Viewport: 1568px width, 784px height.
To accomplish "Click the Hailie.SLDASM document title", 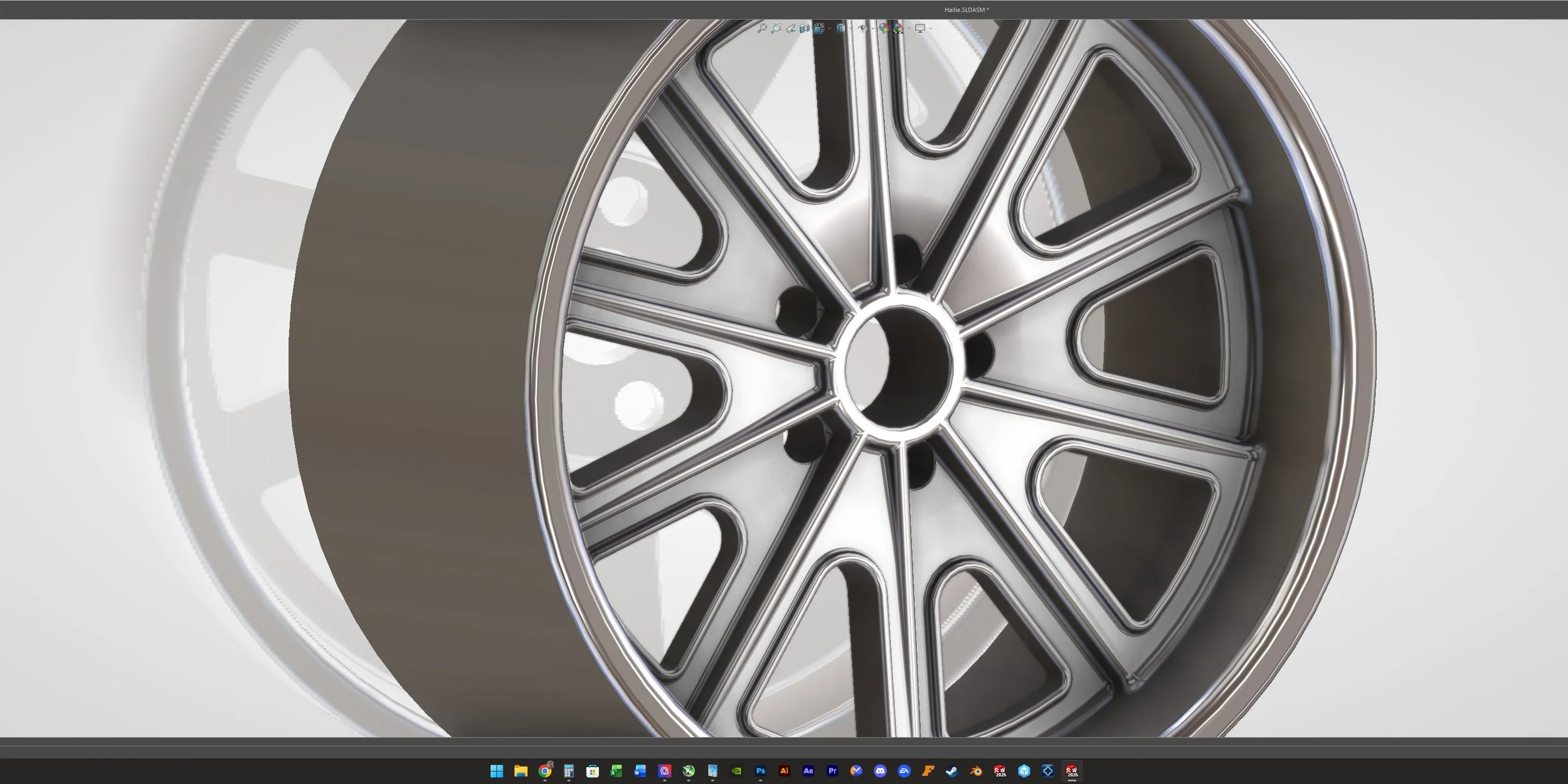I will coord(967,9).
